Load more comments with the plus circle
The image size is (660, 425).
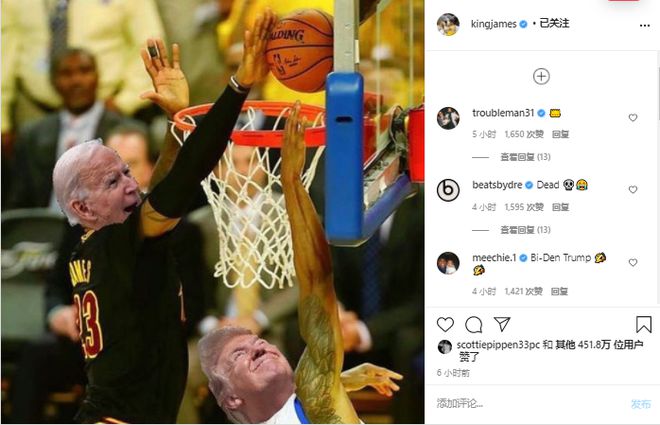pyautogui.click(x=541, y=76)
